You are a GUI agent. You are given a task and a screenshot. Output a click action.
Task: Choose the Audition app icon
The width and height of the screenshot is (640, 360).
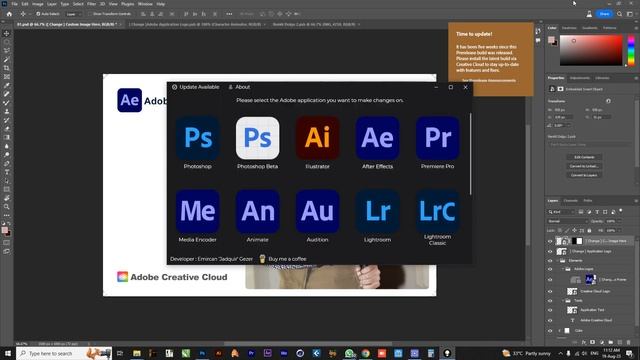pos(318,211)
